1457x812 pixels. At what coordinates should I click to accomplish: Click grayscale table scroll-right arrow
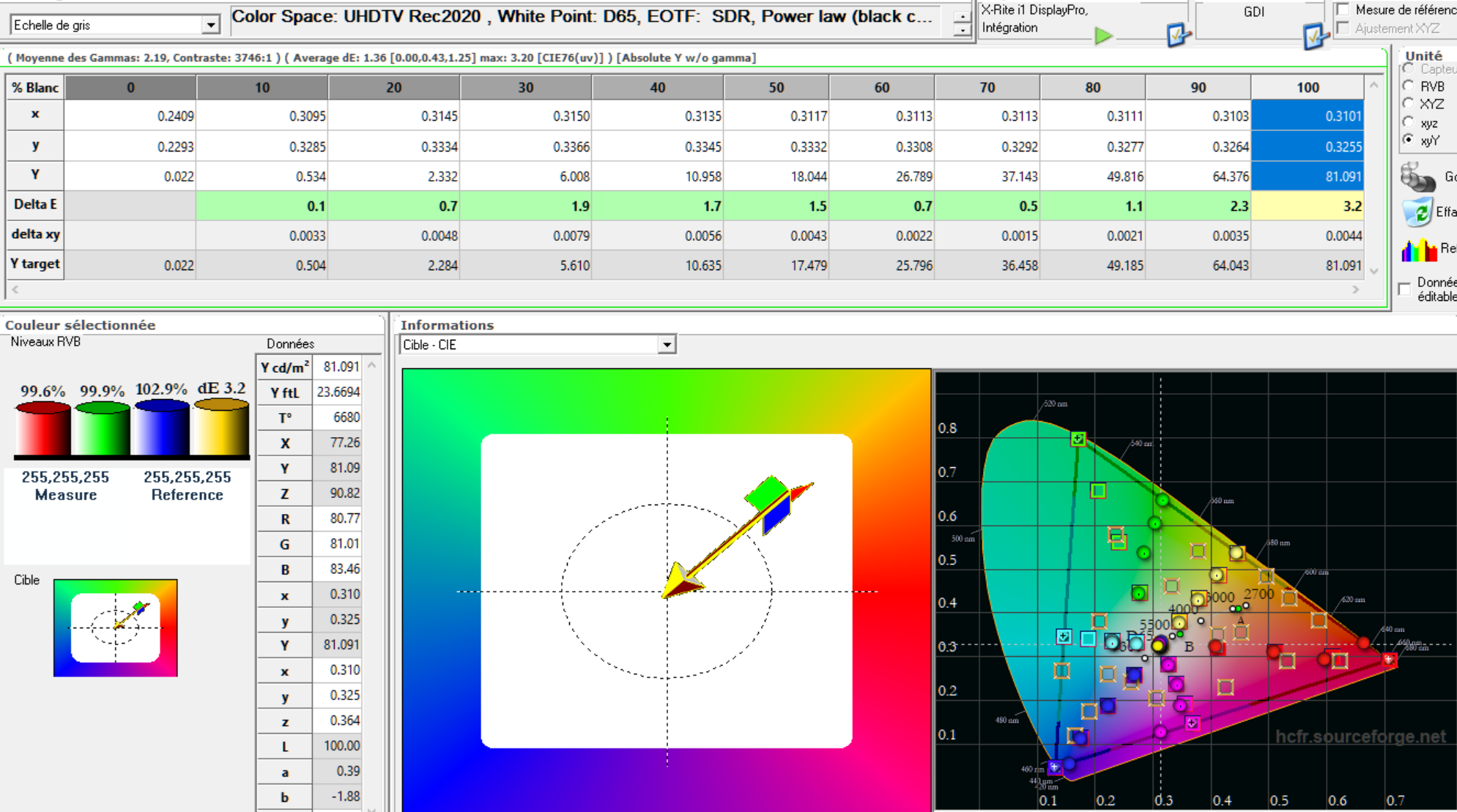coord(1356,289)
